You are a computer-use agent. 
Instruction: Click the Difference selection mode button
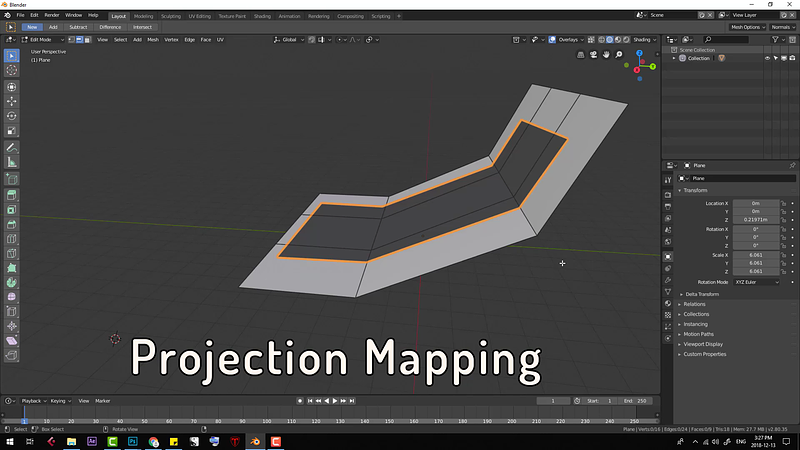(110, 27)
